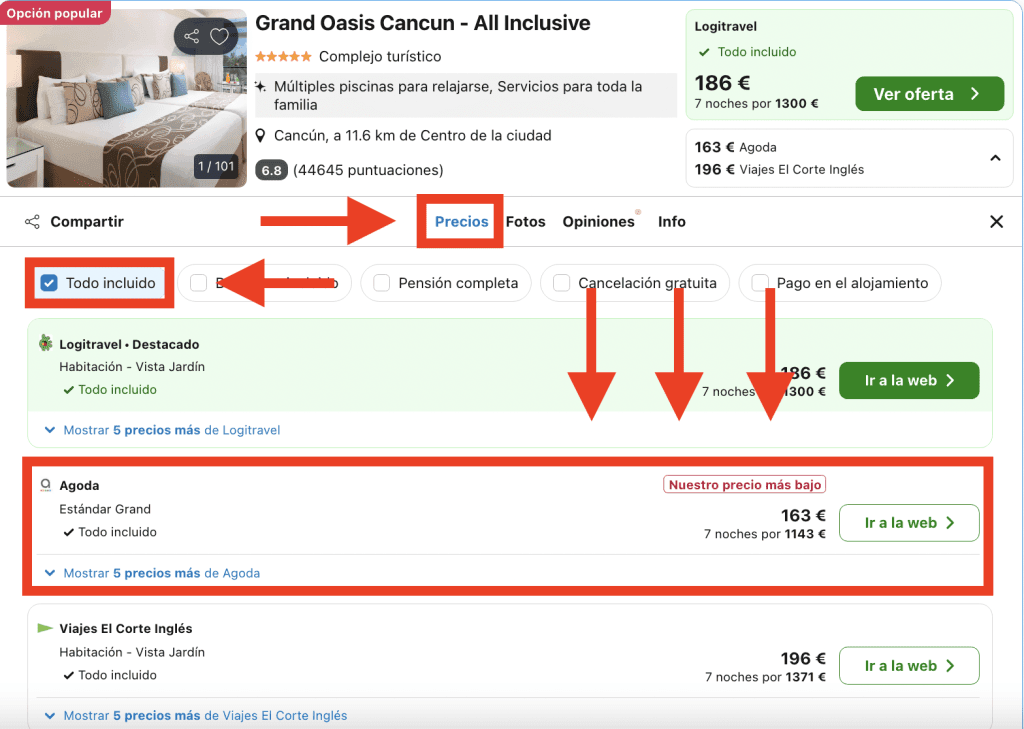Screen dimensions: 1024x729
Task: Check the Cancelación gratuita checkbox
Action: [x=561, y=283]
